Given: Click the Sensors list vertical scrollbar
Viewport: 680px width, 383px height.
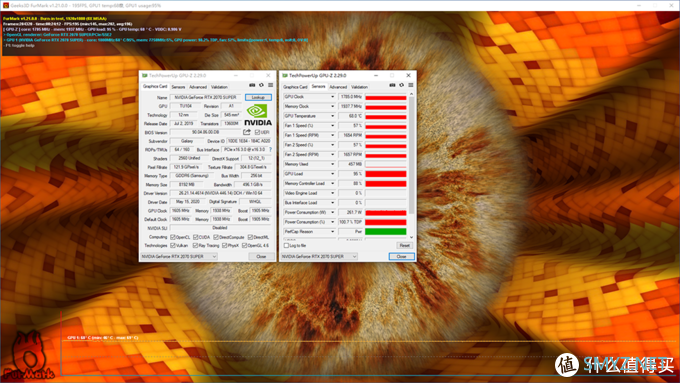Looking at the screenshot, I should 411,166.
